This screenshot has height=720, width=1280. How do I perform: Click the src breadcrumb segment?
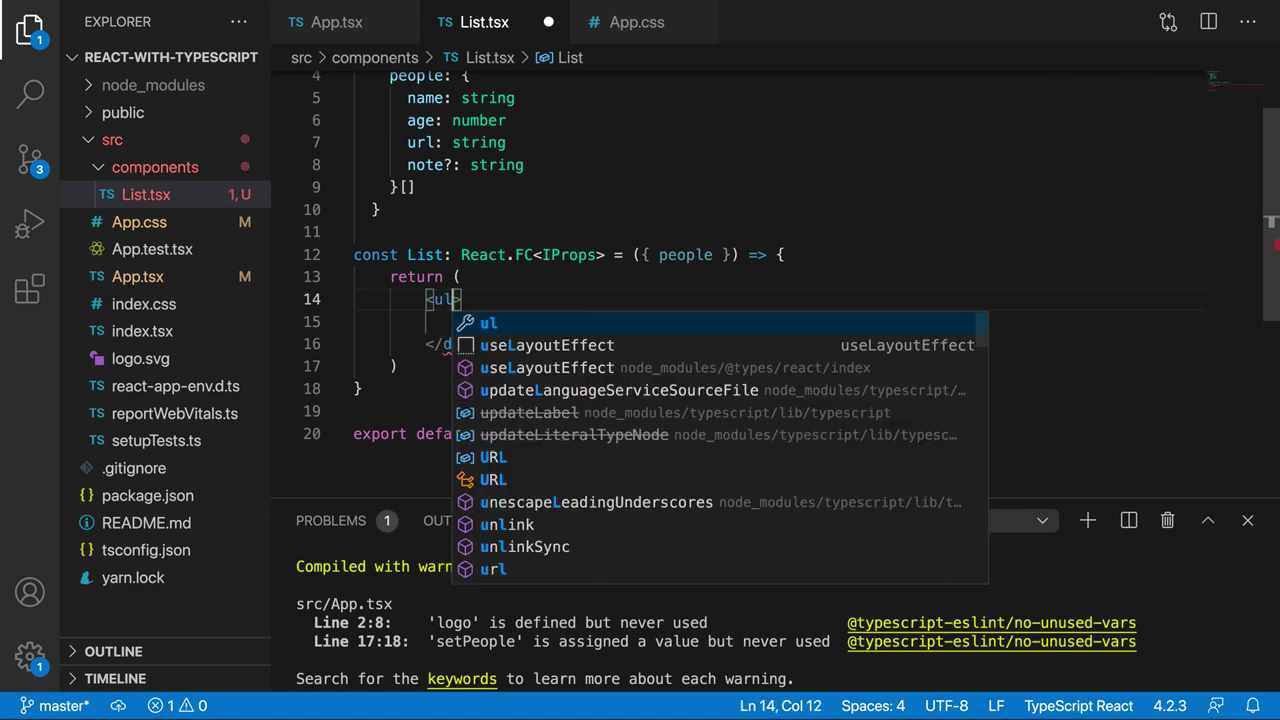click(x=301, y=58)
